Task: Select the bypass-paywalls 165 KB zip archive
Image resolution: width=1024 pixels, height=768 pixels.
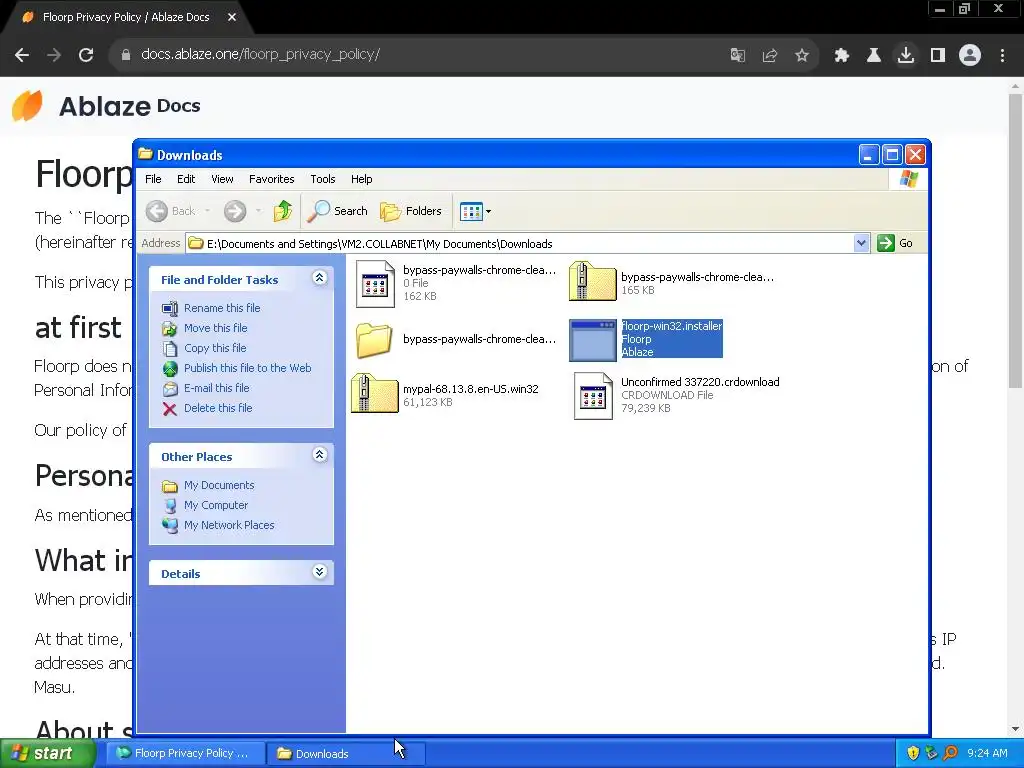Action: 671,283
